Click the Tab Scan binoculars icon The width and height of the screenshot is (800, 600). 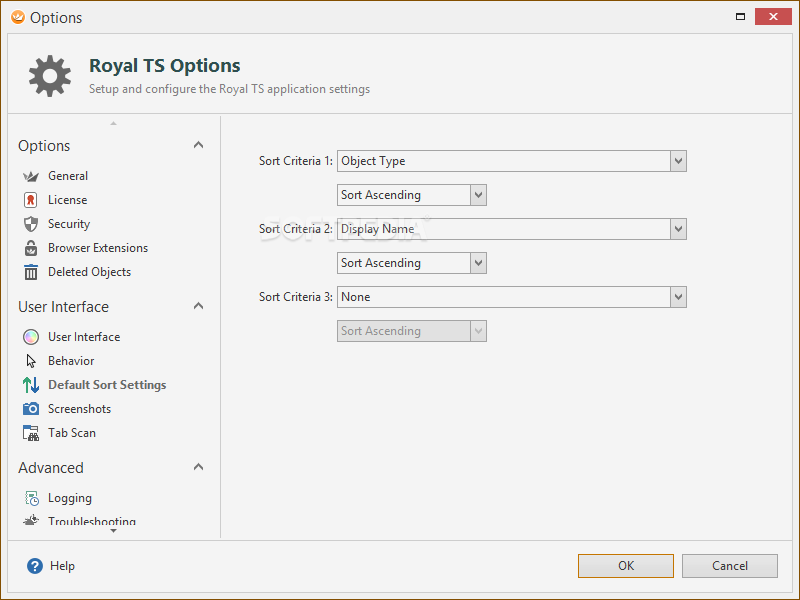point(31,433)
